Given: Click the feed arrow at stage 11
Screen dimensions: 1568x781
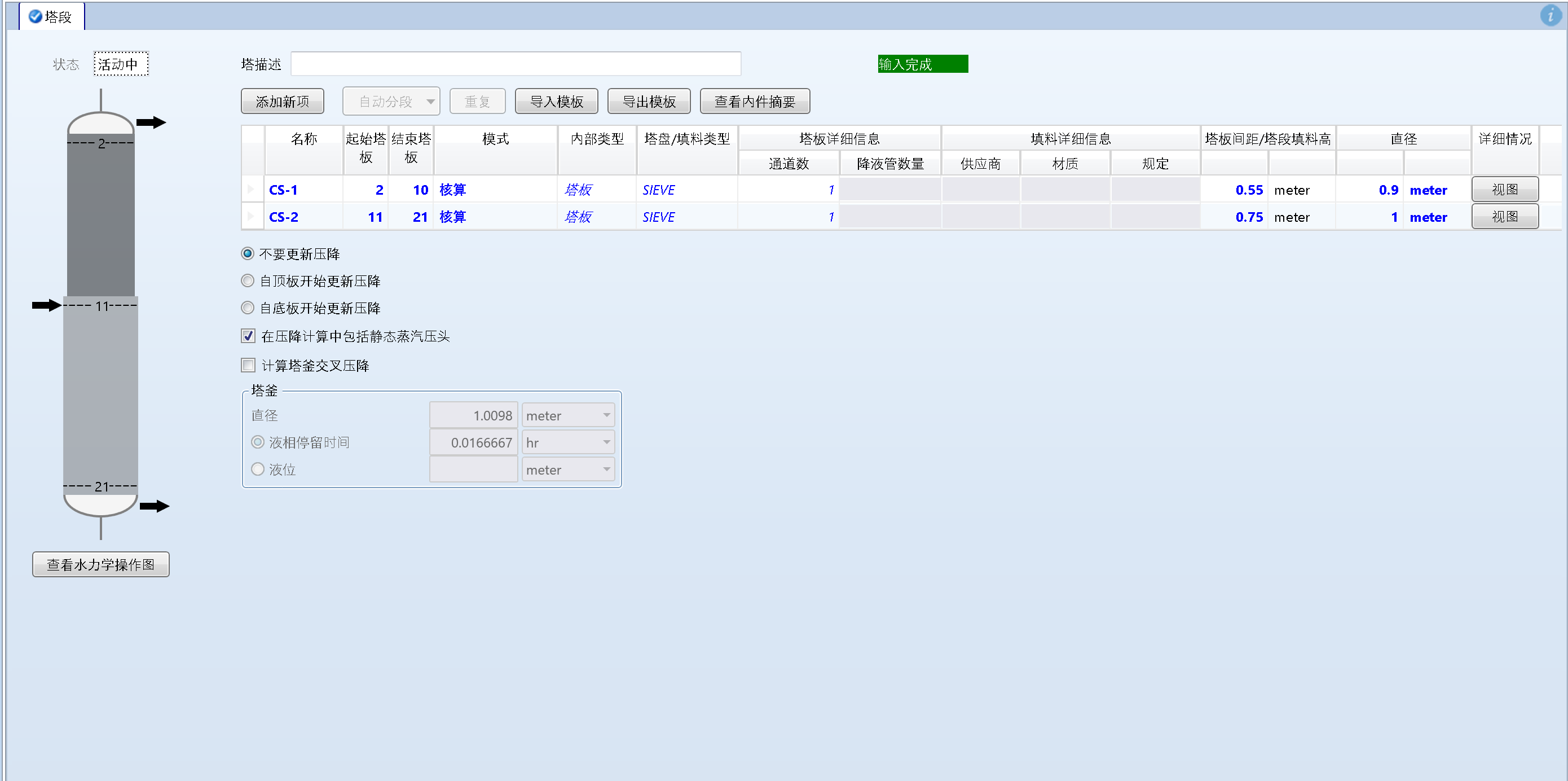Looking at the screenshot, I should pos(46,305).
